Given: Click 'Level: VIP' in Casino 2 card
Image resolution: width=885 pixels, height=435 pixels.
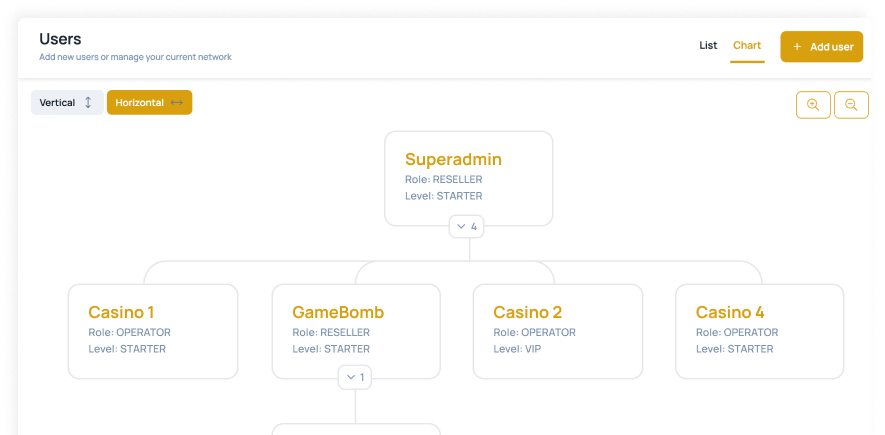Looking at the screenshot, I should (517, 349).
